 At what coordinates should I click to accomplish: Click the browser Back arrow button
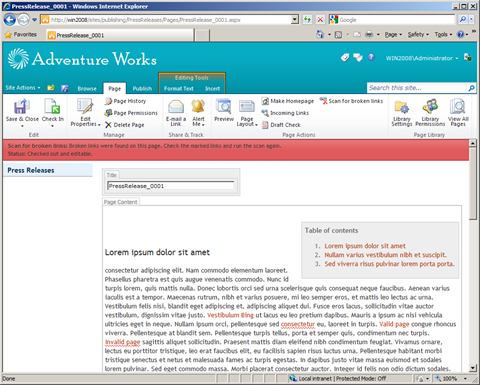[10, 20]
